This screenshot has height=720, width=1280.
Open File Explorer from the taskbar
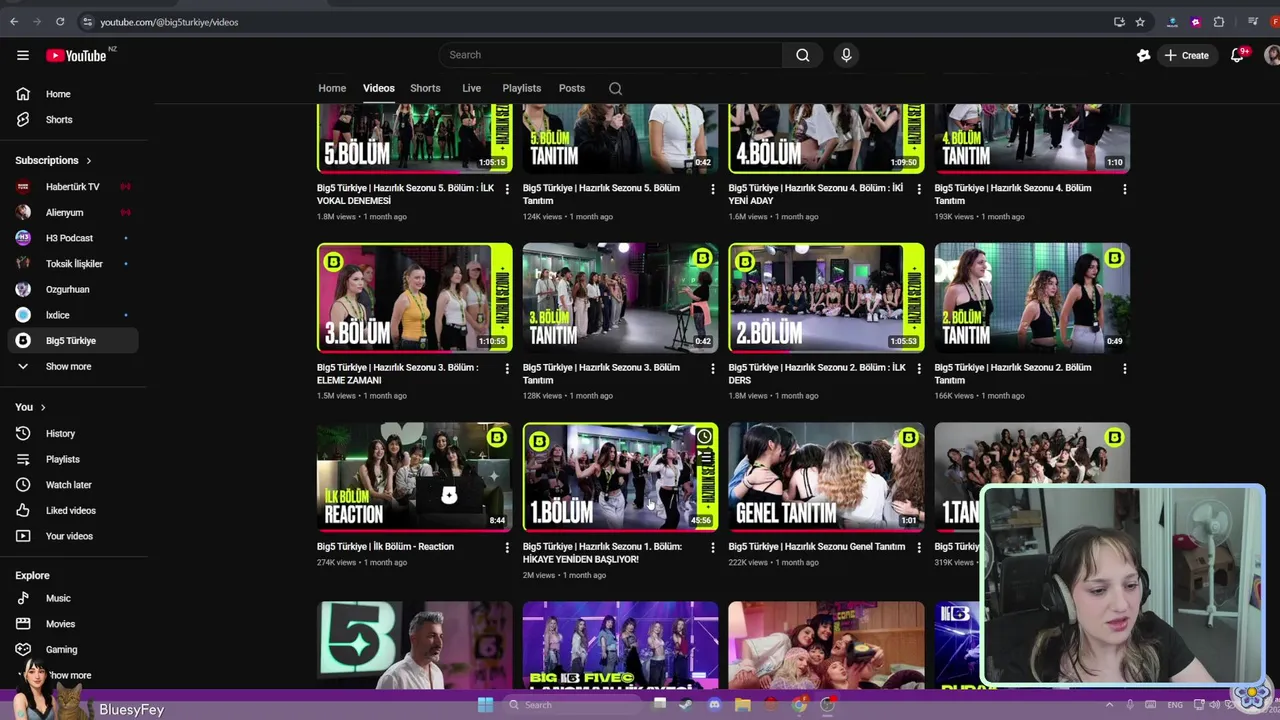click(x=742, y=705)
